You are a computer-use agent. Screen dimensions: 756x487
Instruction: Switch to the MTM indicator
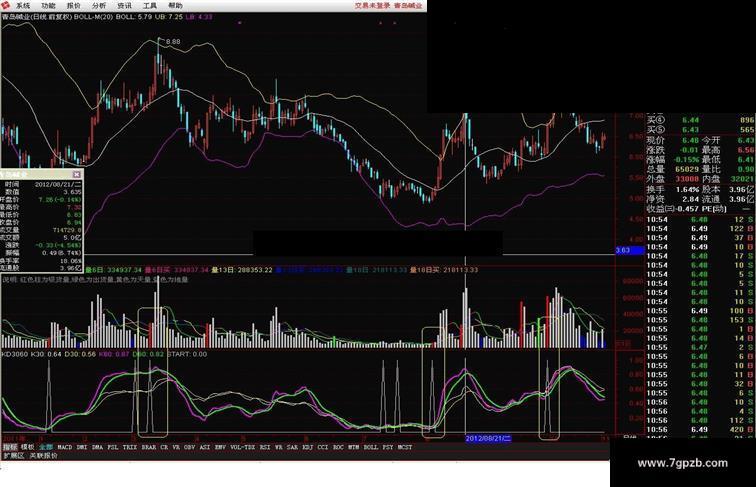[x=354, y=447]
